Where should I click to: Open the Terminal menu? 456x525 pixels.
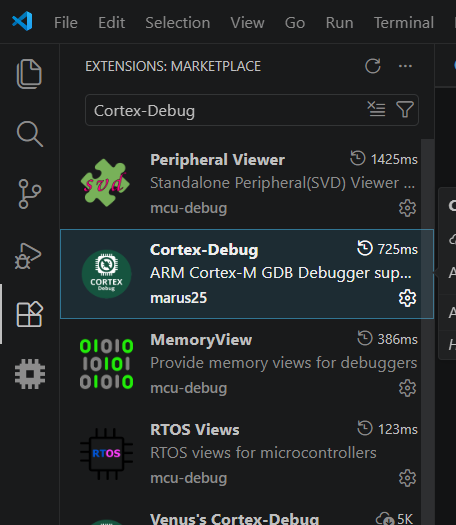tap(404, 23)
